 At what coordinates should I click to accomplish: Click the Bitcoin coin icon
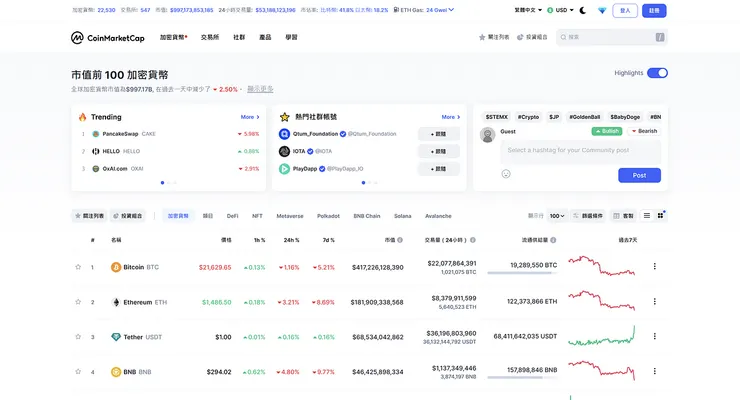tap(116, 267)
